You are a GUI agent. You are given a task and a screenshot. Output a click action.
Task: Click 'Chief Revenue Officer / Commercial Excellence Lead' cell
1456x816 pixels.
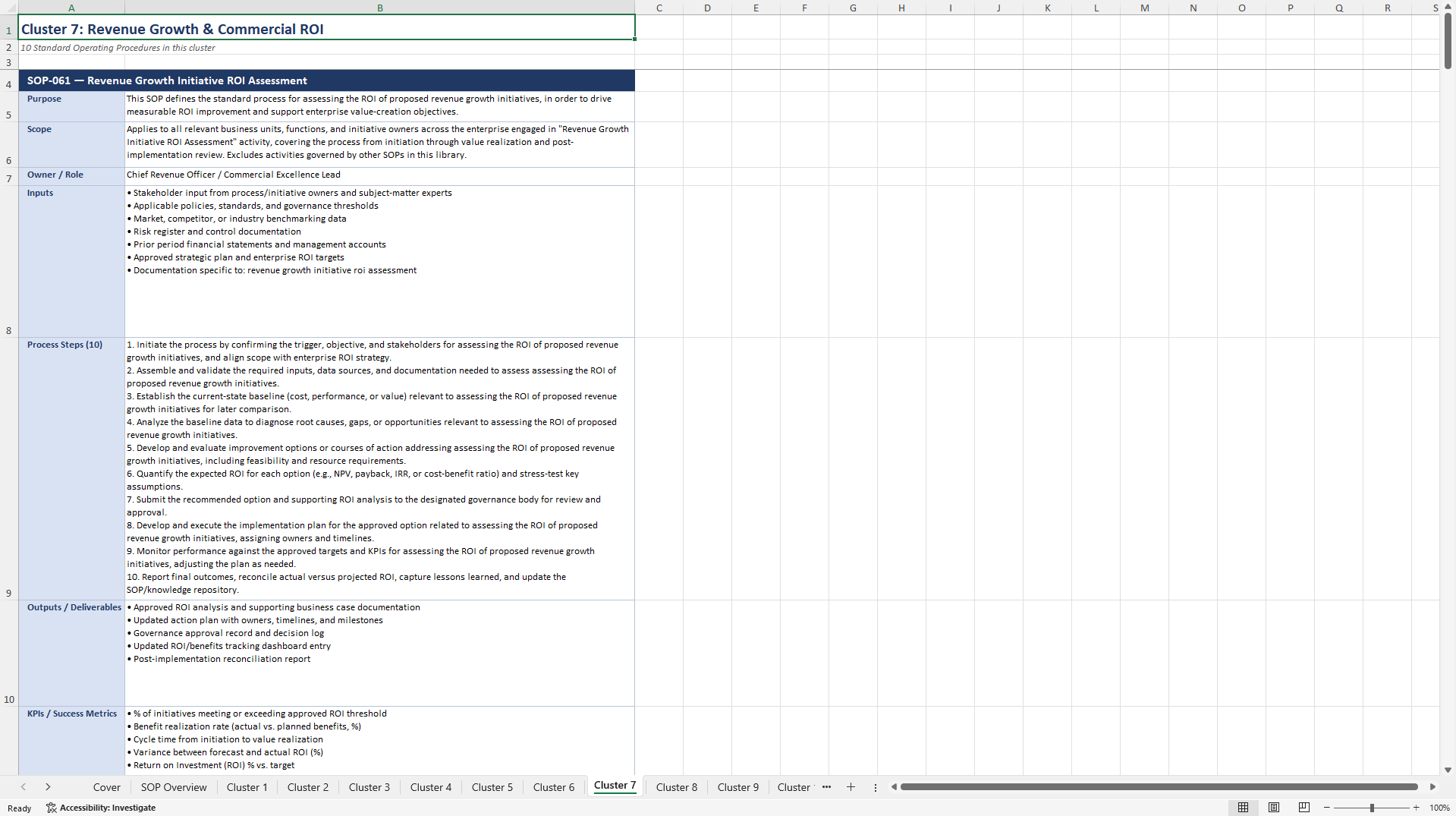pos(380,176)
